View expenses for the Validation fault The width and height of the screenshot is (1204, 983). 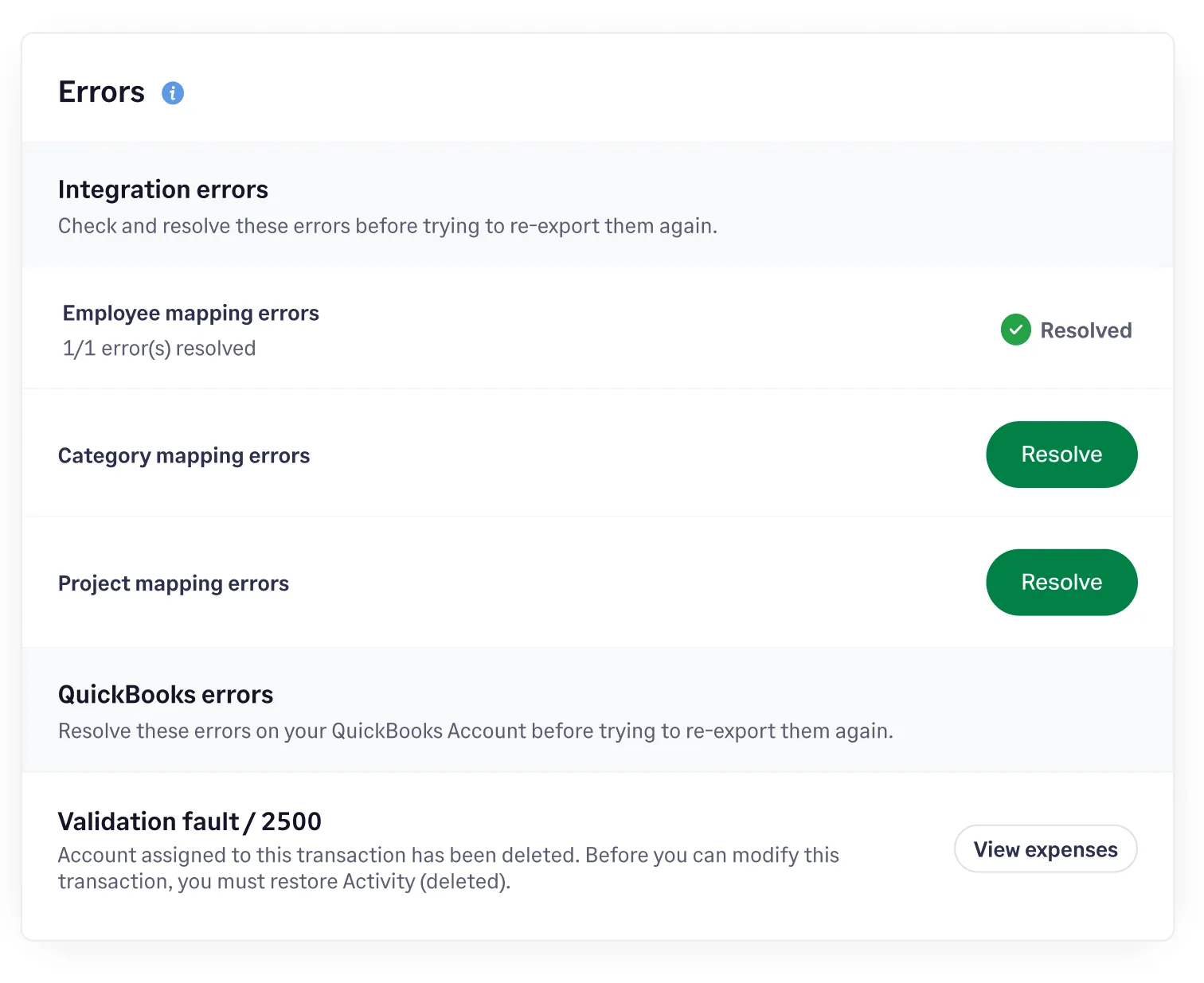pos(1045,848)
